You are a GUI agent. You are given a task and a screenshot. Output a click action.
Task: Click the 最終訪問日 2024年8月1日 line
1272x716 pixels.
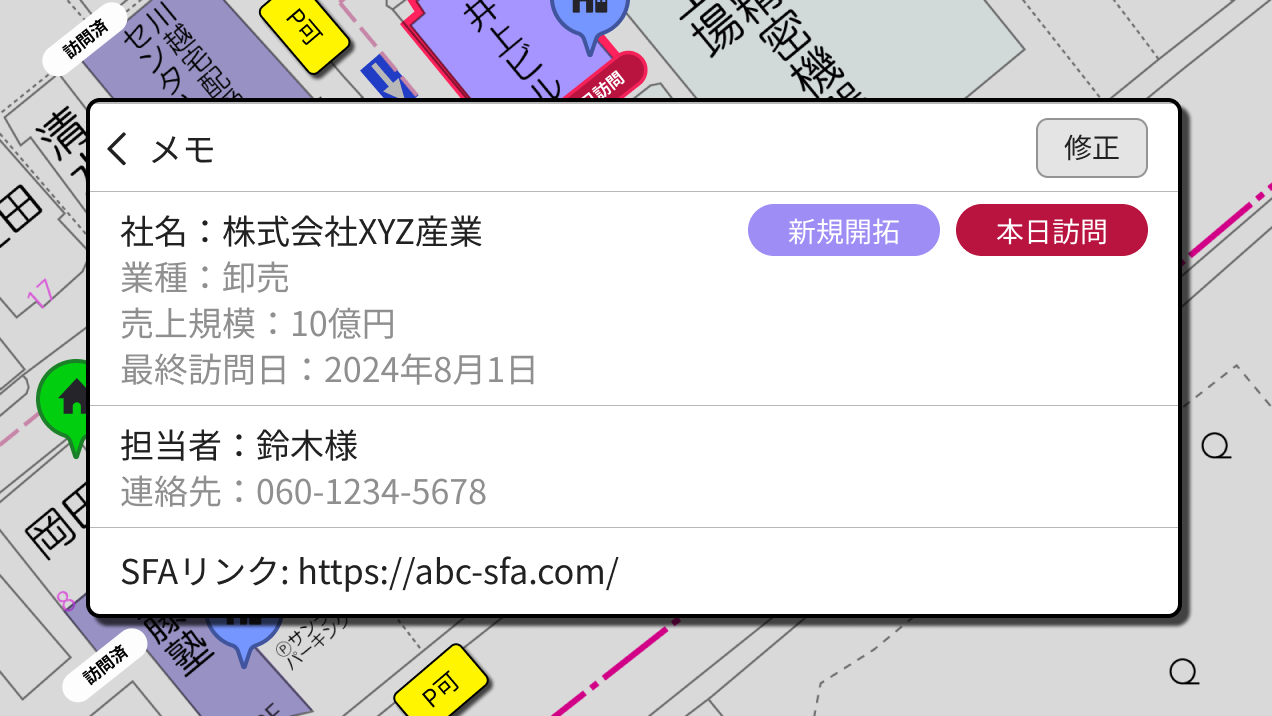point(328,370)
